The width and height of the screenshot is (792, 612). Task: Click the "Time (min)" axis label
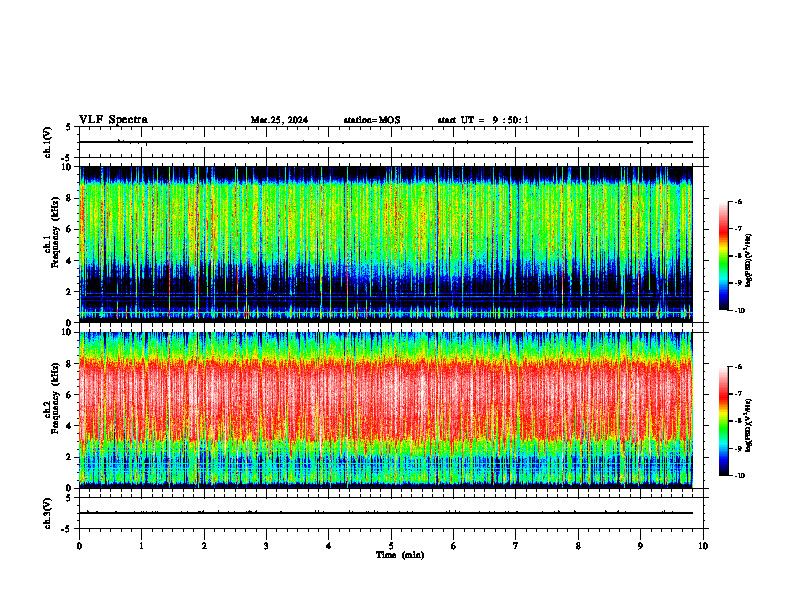pos(400,555)
